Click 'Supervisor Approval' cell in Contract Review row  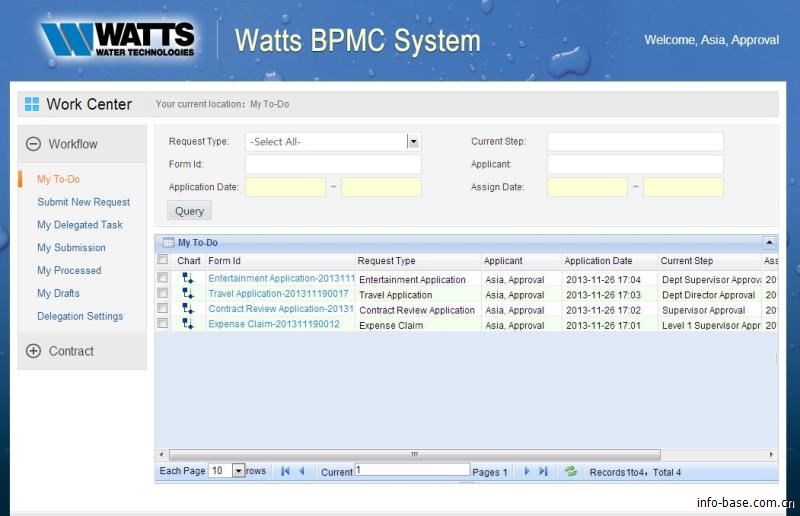pos(704,310)
